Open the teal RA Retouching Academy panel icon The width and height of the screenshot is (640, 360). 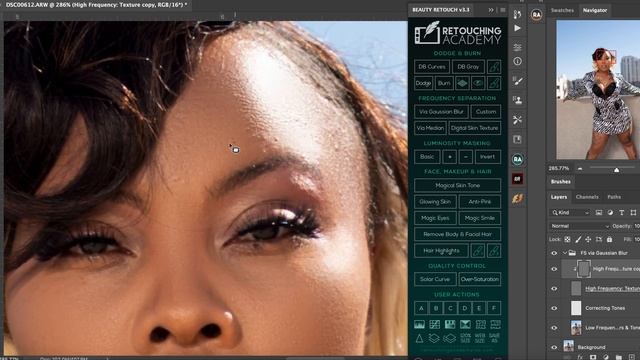coord(518,160)
